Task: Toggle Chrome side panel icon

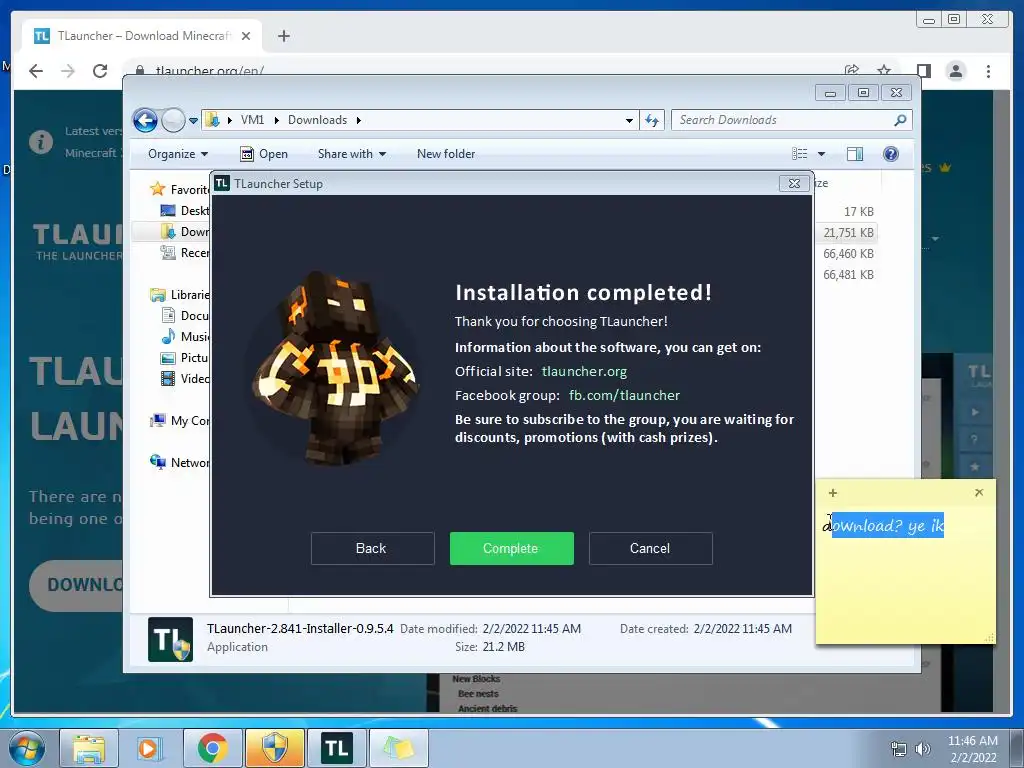Action: pos(923,71)
